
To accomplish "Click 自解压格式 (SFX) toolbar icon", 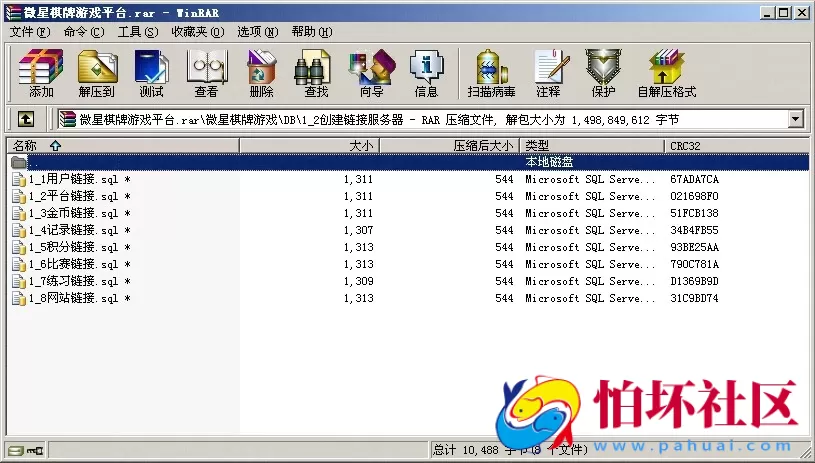I will coord(667,73).
